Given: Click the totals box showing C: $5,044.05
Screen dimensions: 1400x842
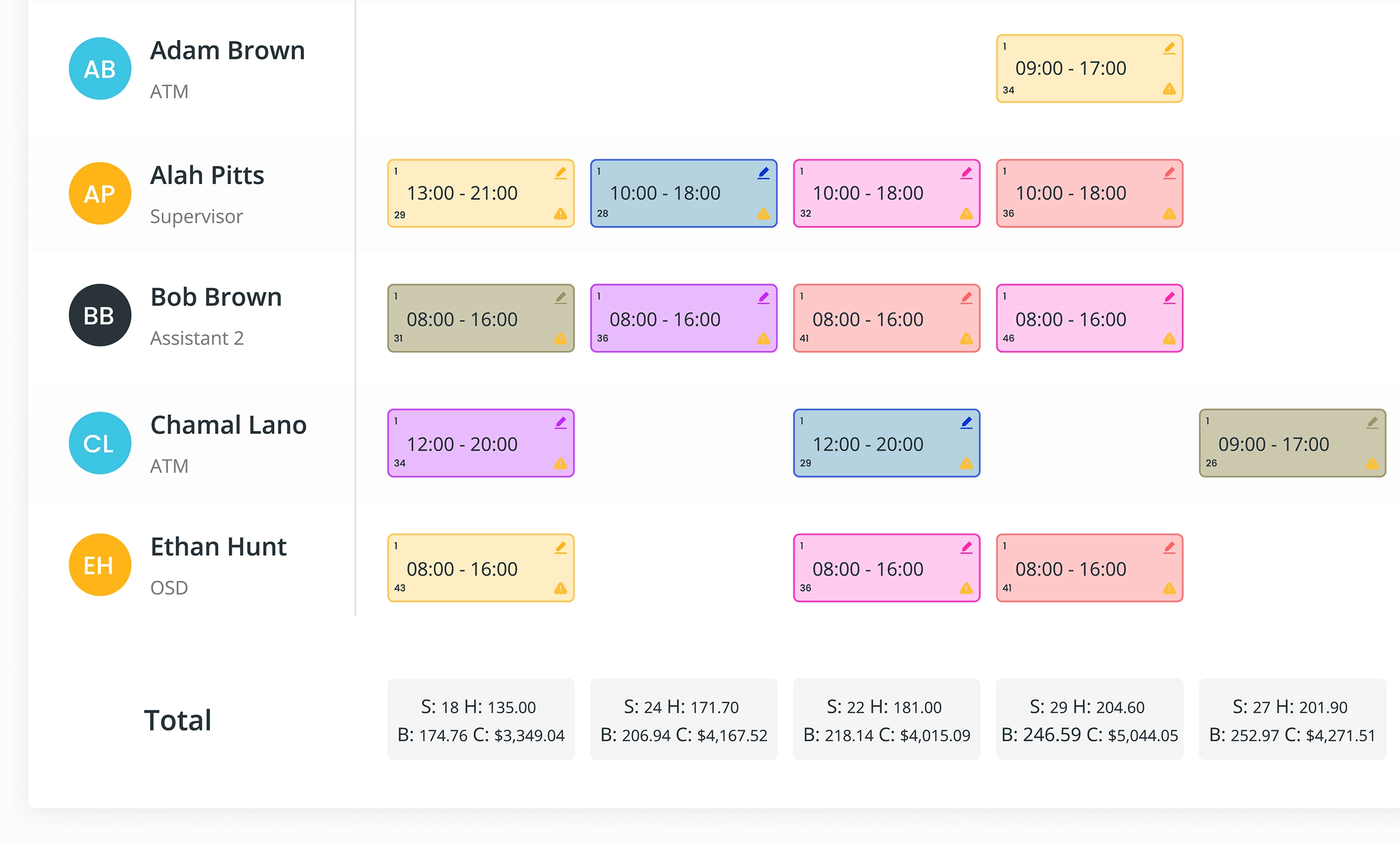Looking at the screenshot, I should [1089, 719].
